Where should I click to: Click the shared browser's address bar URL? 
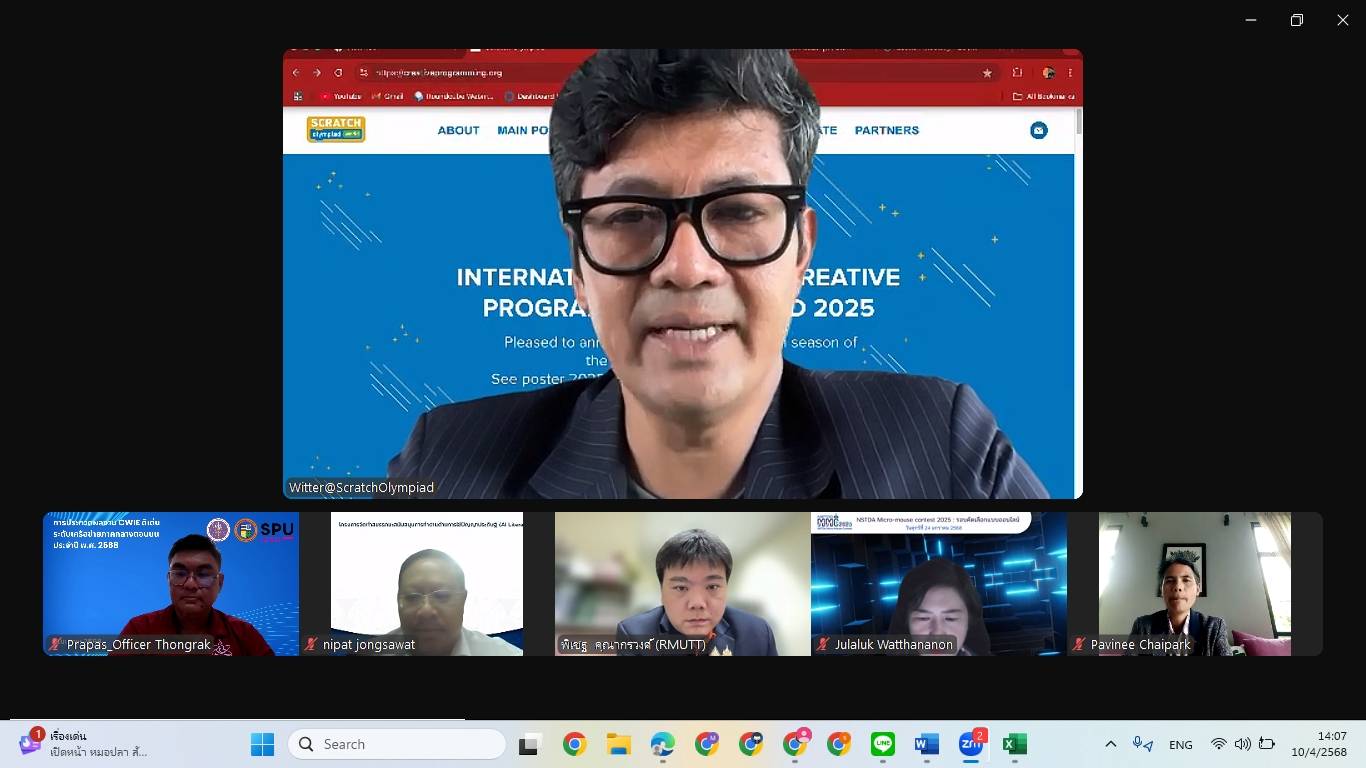(x=439, y=72)
